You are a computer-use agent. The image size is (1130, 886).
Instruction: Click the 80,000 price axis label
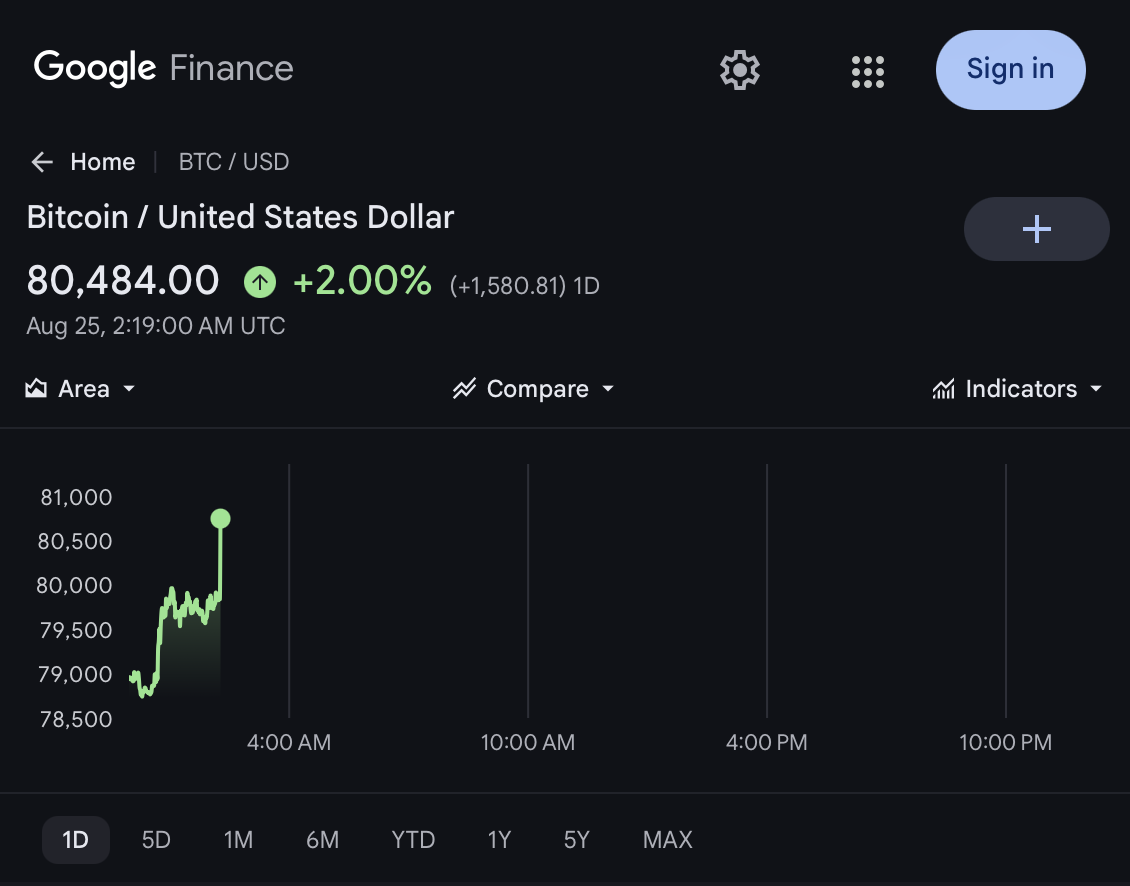(74, 585)
